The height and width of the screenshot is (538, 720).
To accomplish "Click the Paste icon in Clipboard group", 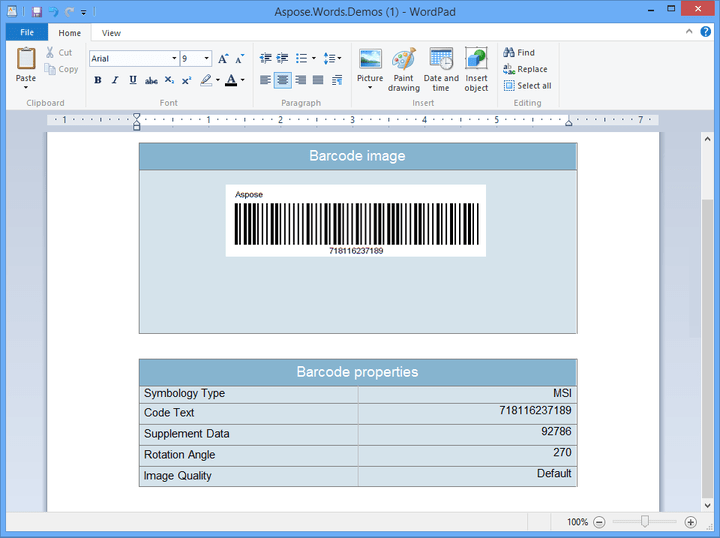I will coord(26,60).
